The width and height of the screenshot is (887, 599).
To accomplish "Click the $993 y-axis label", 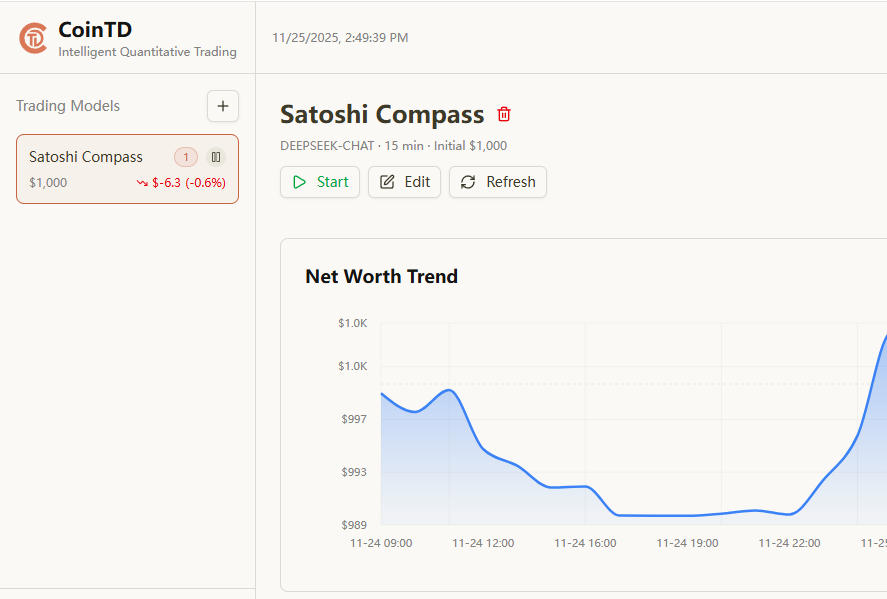I will point(354,472).
